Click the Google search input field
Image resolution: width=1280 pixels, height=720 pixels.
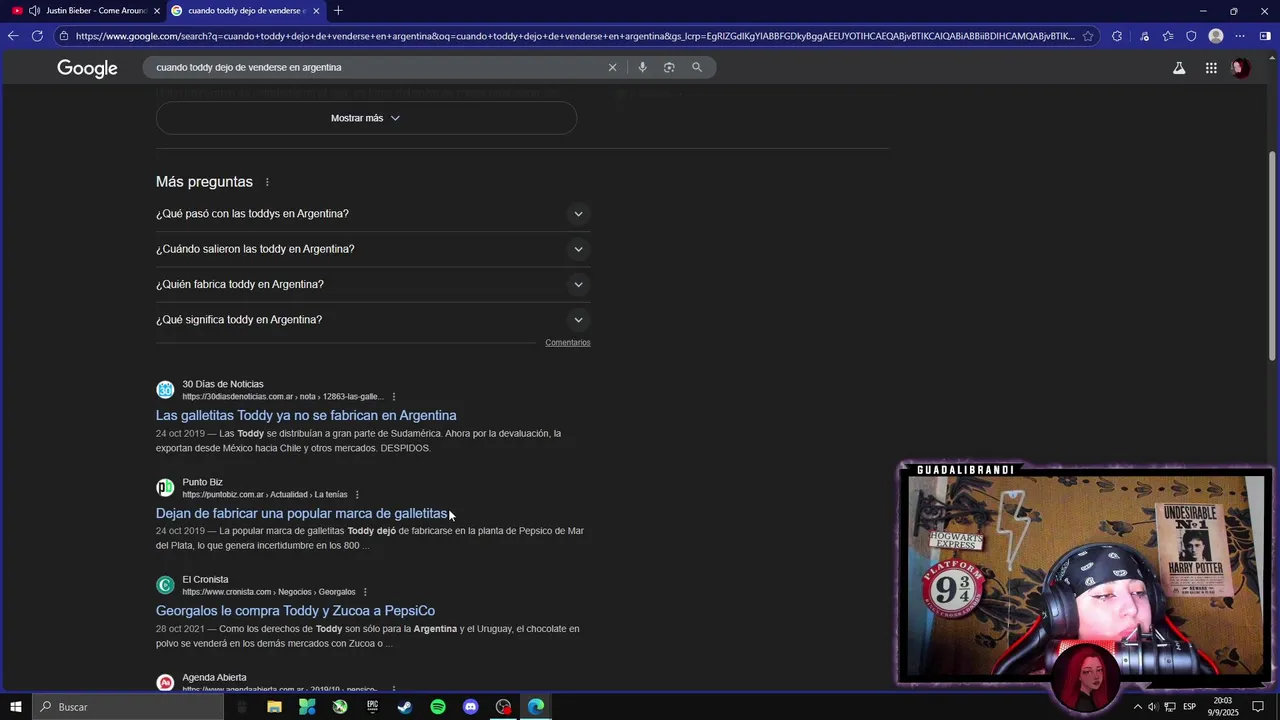pos(380,67)
